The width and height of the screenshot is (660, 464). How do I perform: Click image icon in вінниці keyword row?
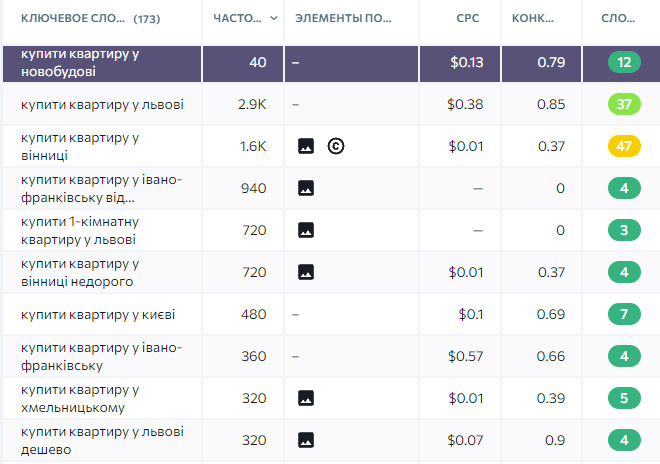click(306, 146)
